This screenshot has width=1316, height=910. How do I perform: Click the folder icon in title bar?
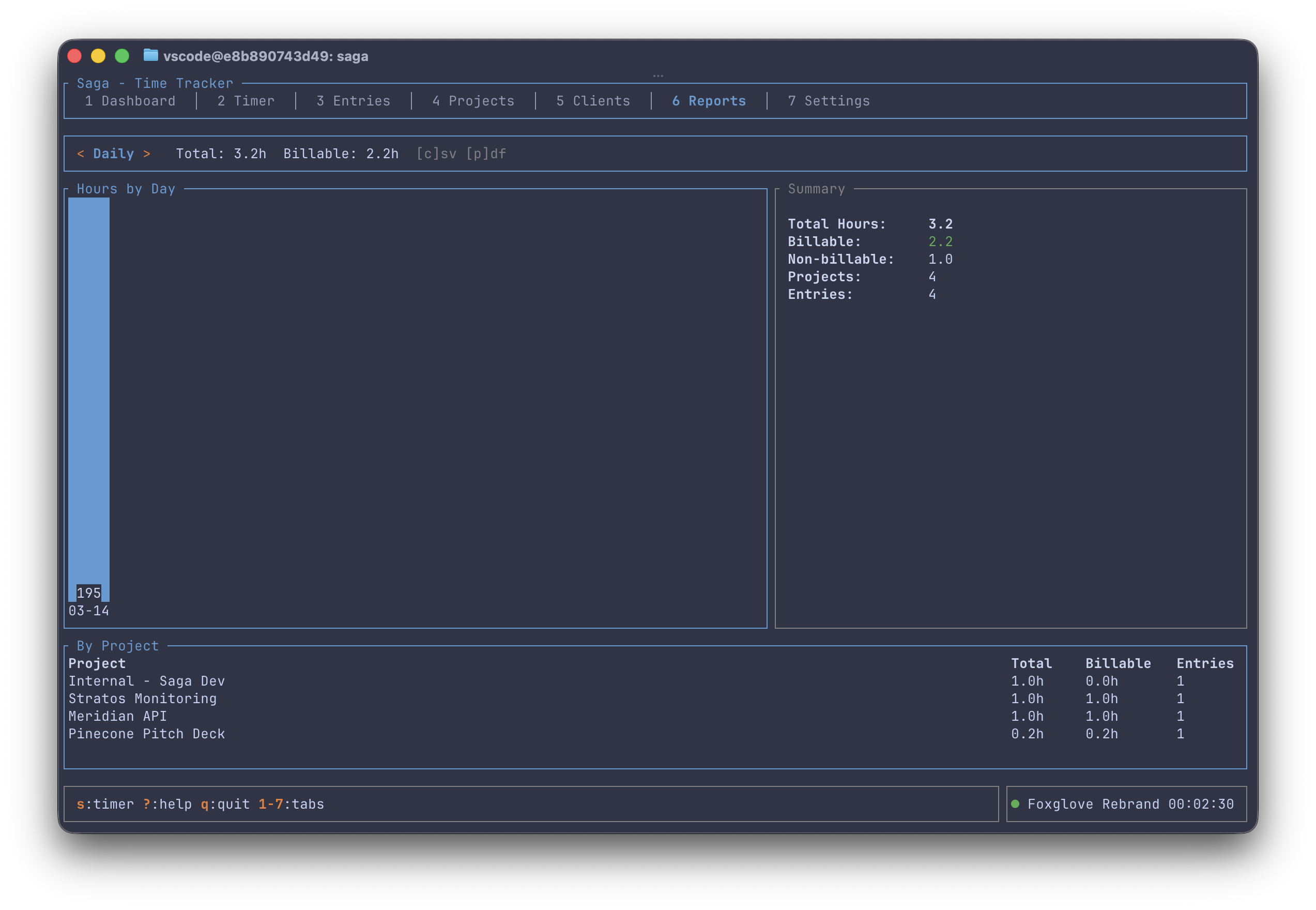pos(150,55)
